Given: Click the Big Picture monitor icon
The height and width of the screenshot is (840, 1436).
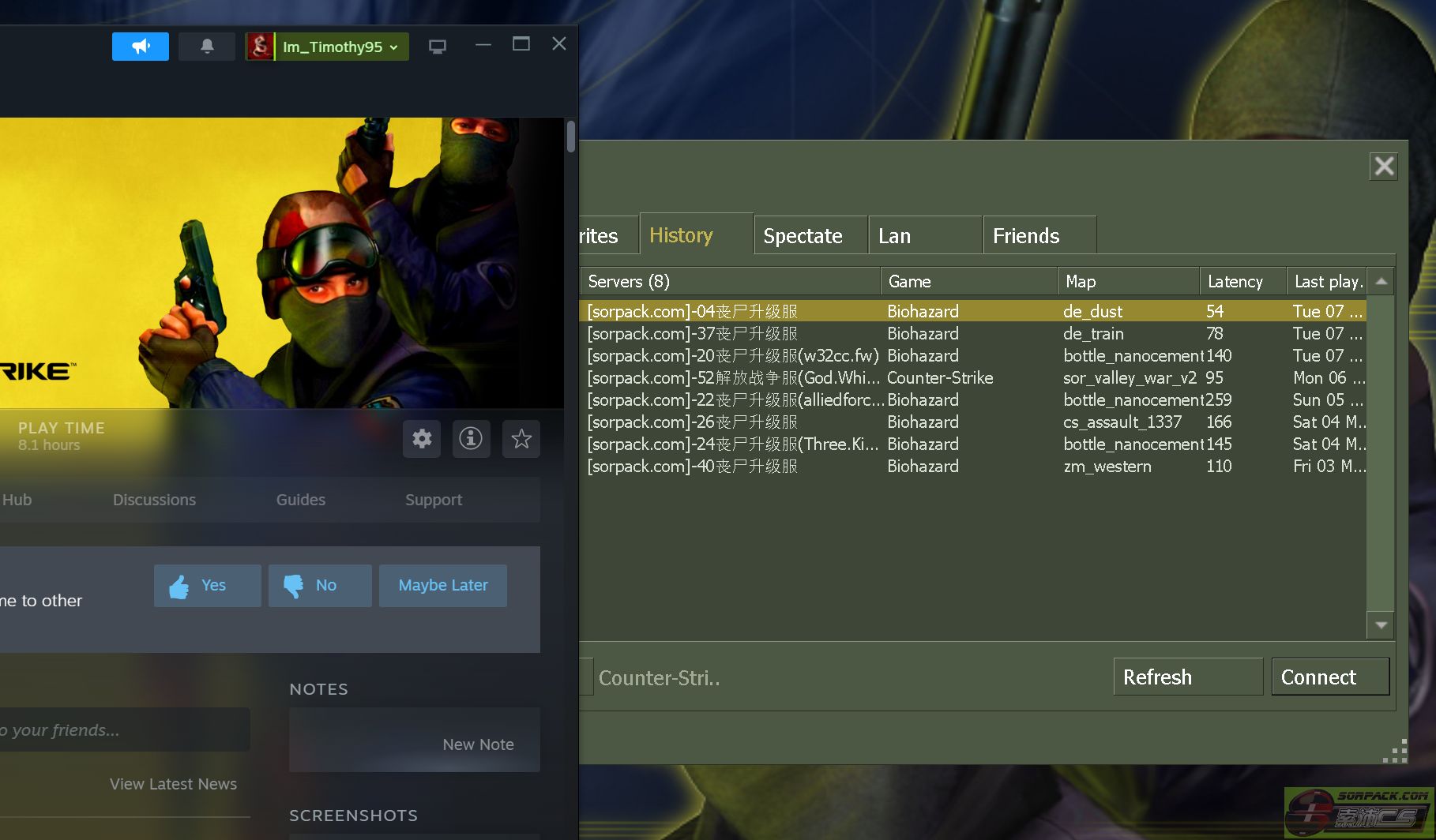Looking at the screenshot, I should 438,47.
